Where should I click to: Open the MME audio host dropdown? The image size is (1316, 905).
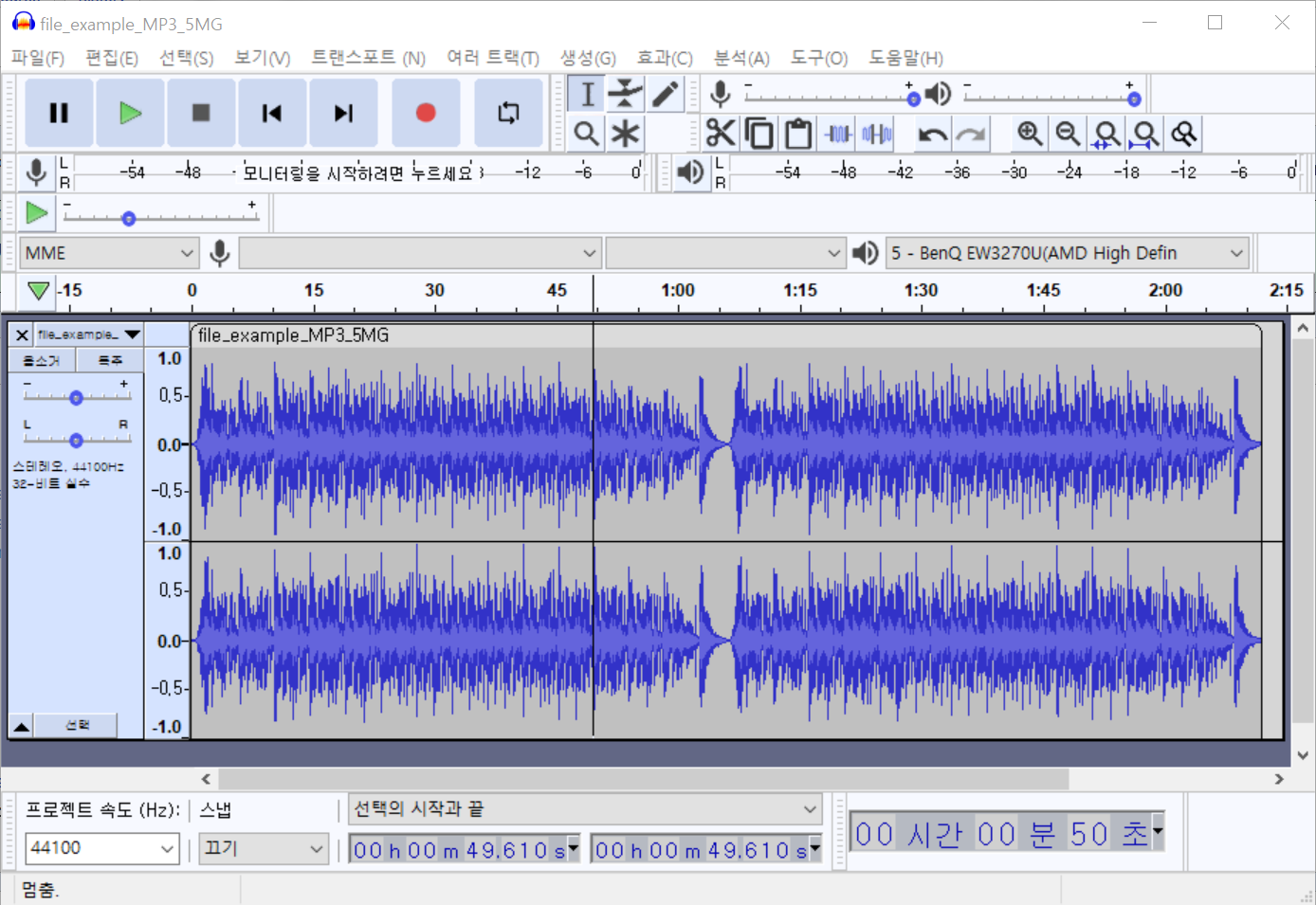tap(109, 253)
